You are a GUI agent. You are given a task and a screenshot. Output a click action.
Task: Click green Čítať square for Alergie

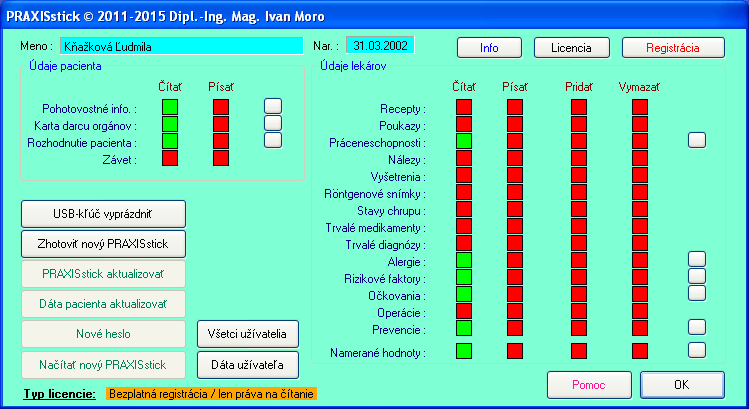click(x=464, y=260)
